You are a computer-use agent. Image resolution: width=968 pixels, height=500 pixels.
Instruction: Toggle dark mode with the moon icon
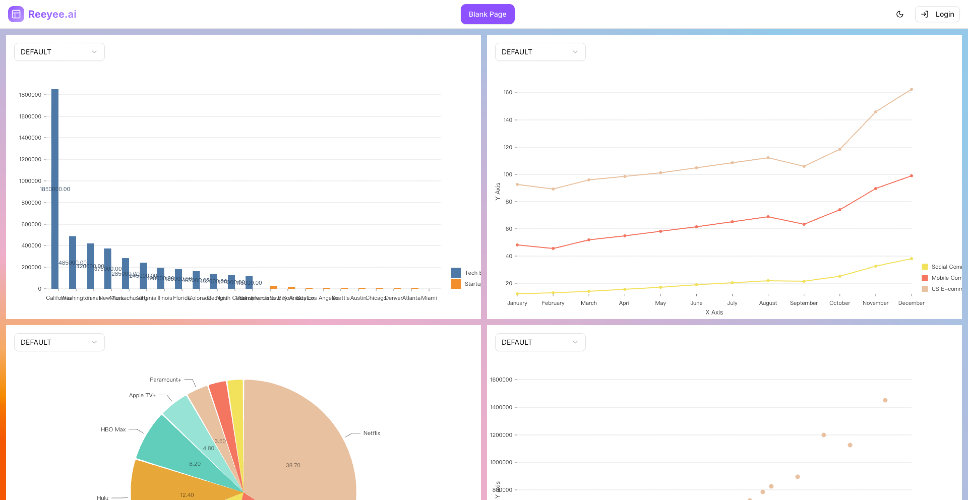coord(899,14)
